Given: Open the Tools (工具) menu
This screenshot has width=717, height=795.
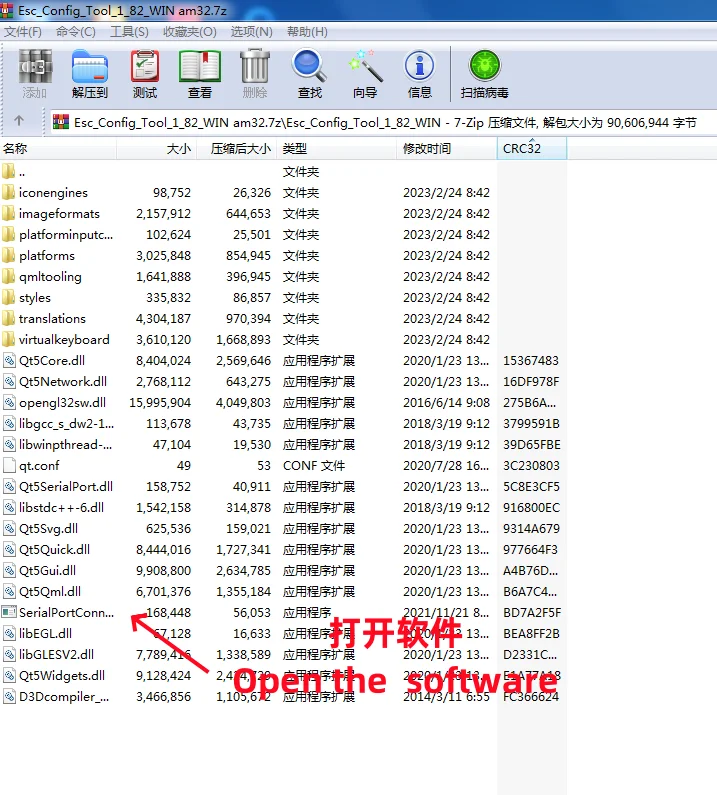Looking at the screenshot, I should click(x=129, y=32).
